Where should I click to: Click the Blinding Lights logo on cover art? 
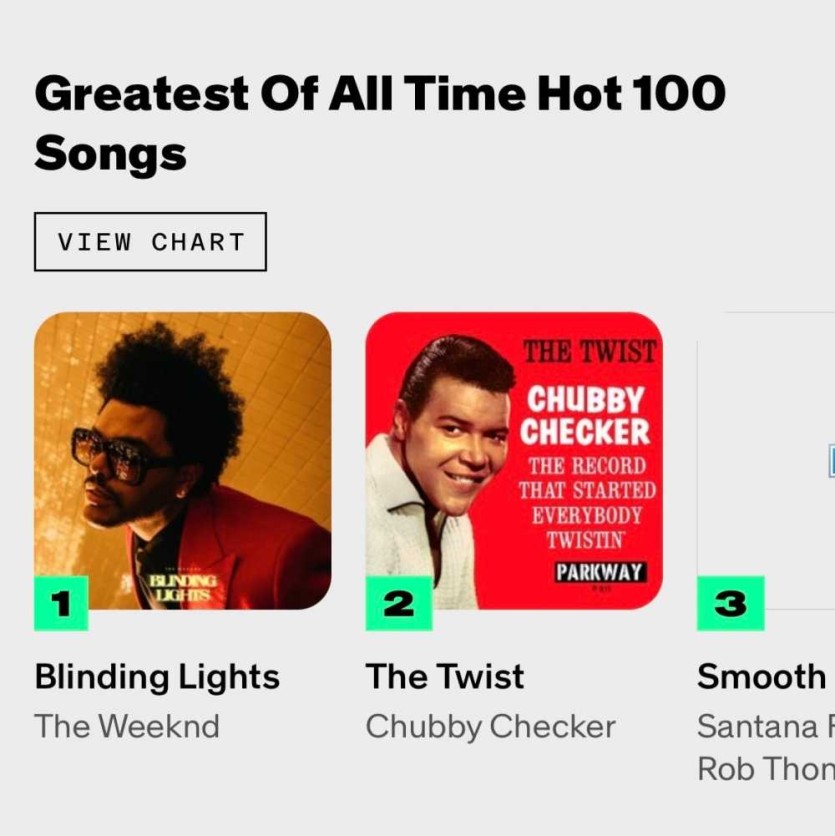pyautogui.click(x=181, y=588)
